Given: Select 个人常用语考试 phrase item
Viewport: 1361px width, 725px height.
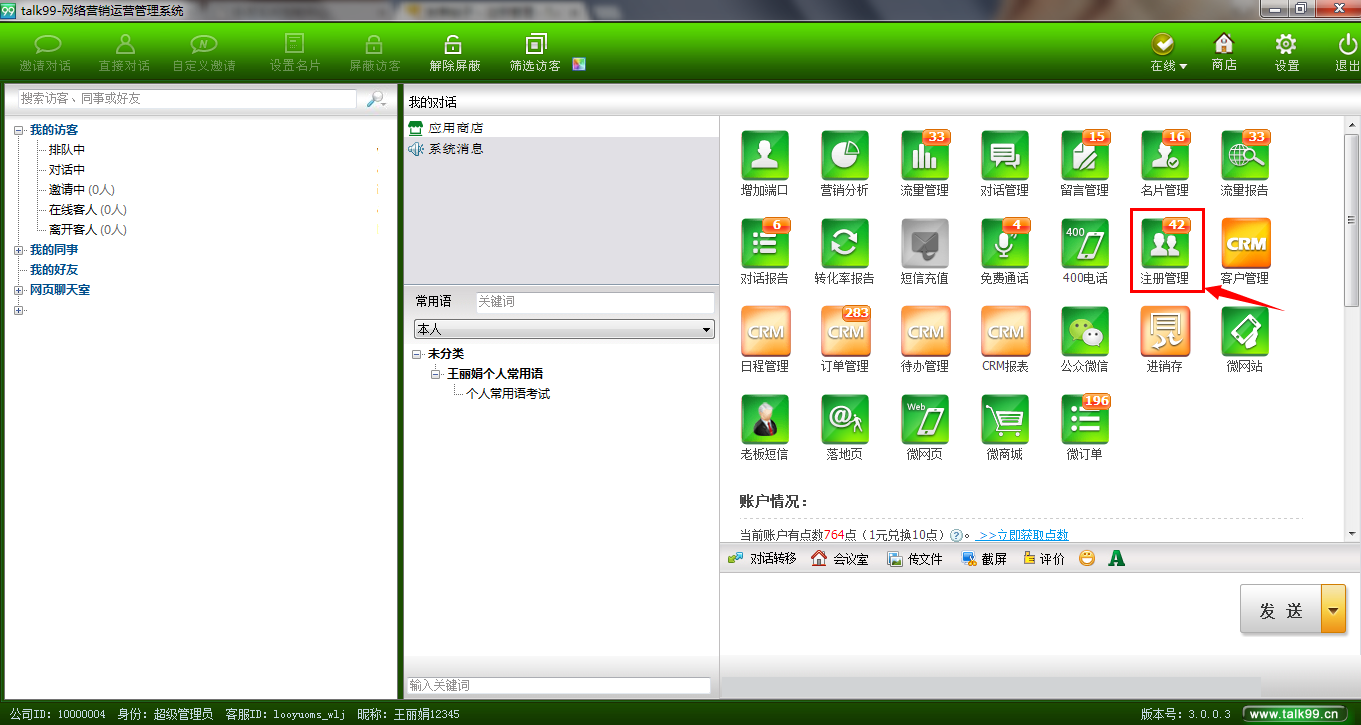Looking at the screenshot, I should (x=508, y=394).
